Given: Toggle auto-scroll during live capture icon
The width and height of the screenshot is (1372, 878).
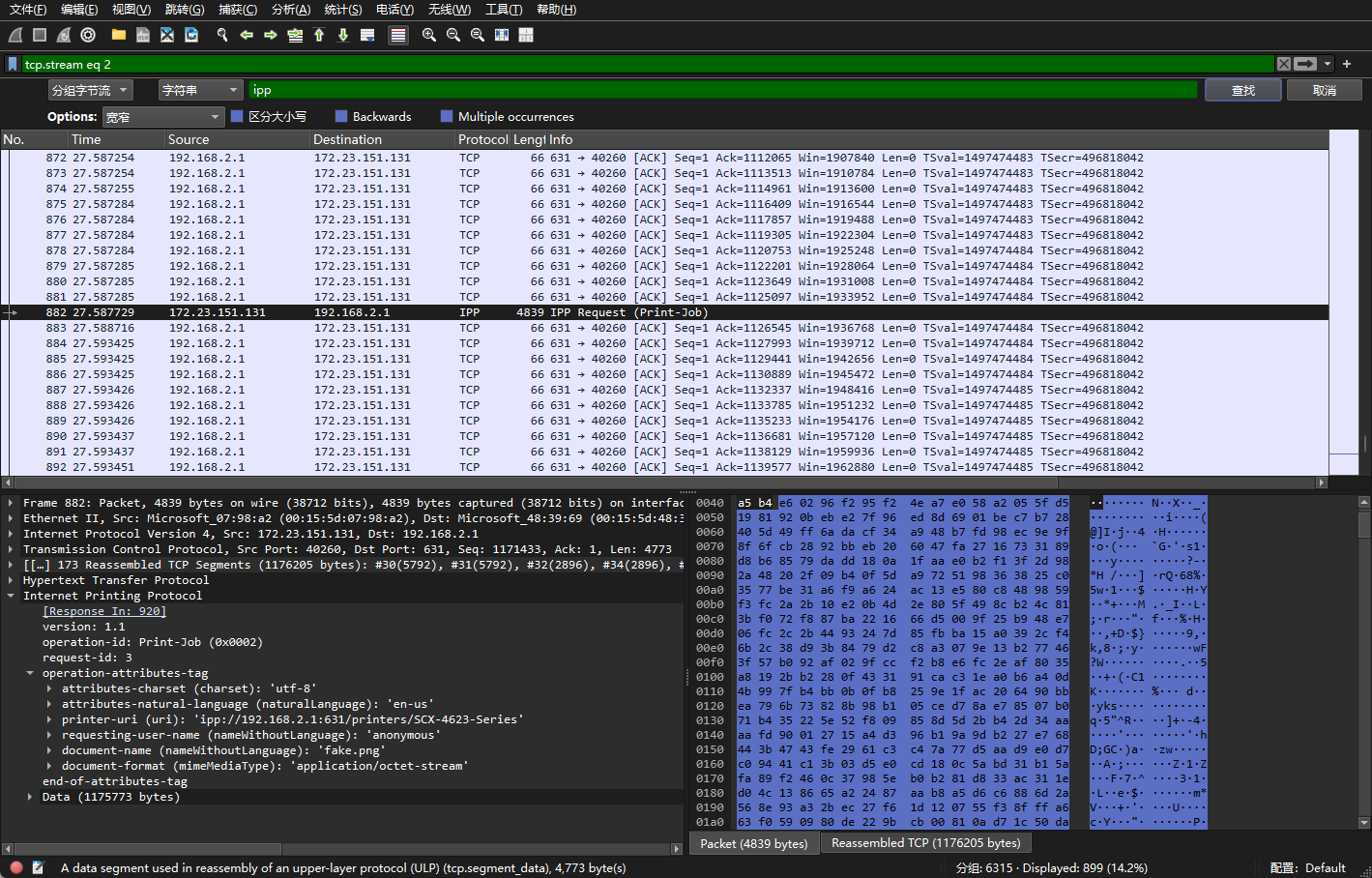Looking at the screenshot, I should (367, 35).
